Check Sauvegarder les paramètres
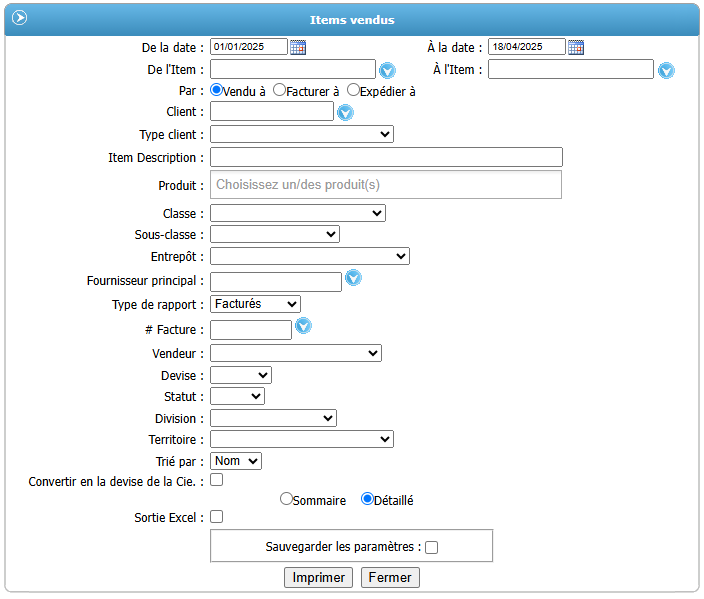The image size is (704, 599). [431, 547]
